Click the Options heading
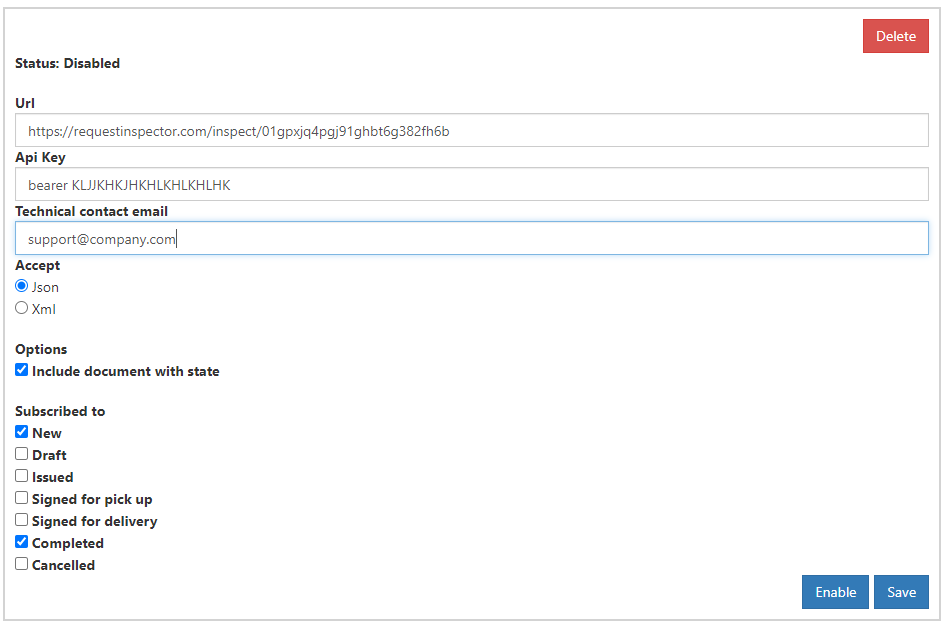The image size is (952, 626). [41, 349]
